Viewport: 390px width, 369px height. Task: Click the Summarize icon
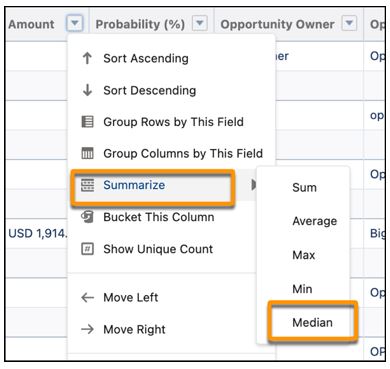pos(88,185)
